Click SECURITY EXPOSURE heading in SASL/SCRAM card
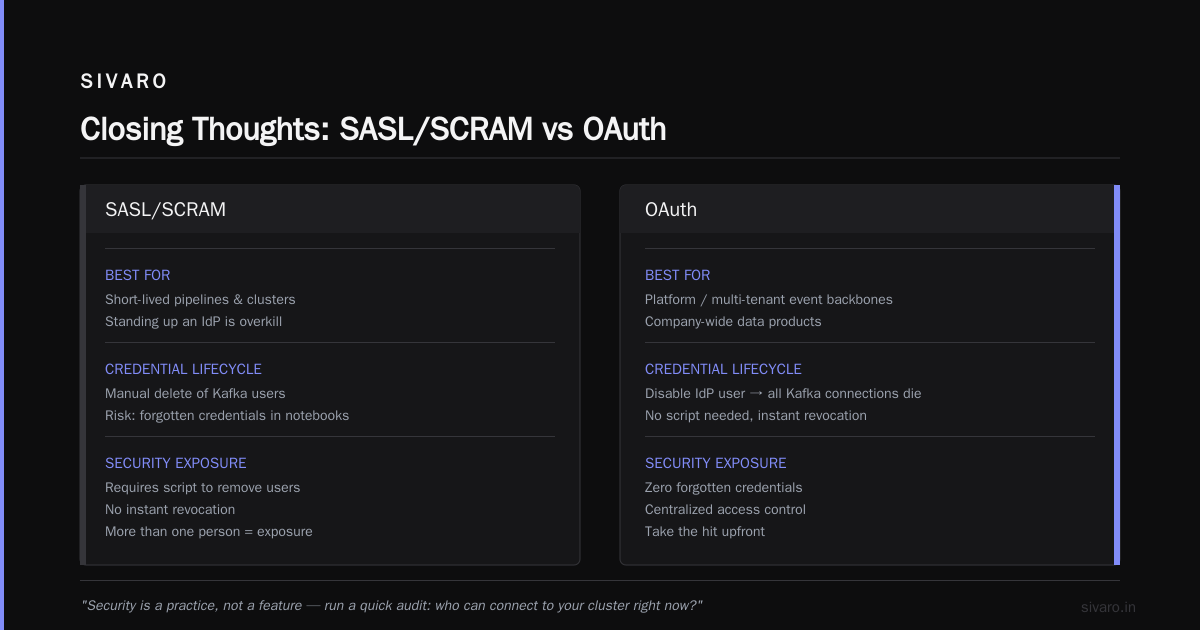The image size is (1200, 630). (x=175, y=463)
